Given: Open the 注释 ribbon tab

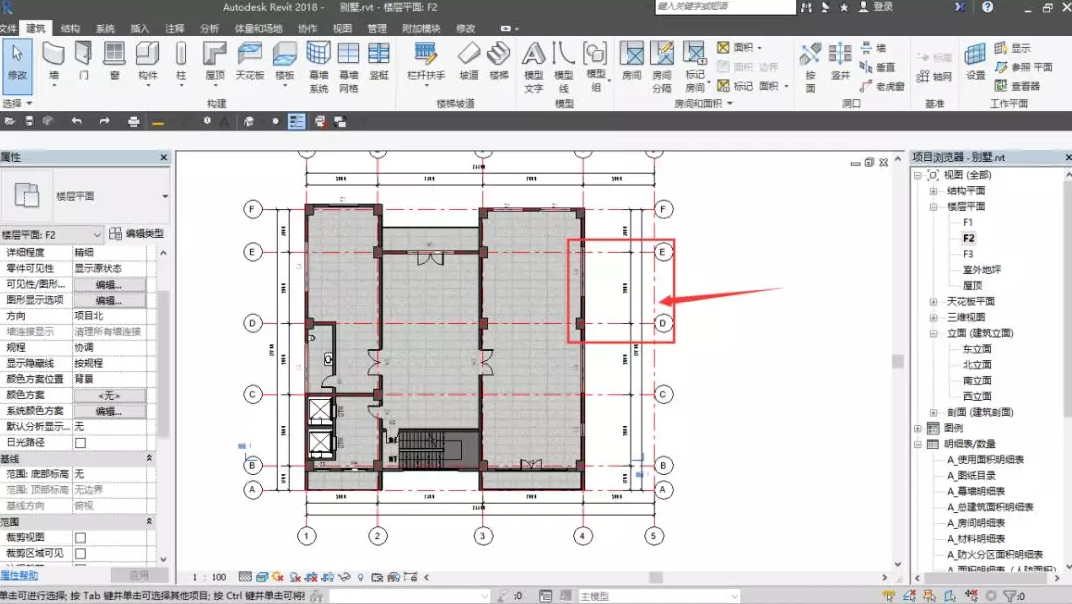Looking at the screenshot, I should pos(174,29).
